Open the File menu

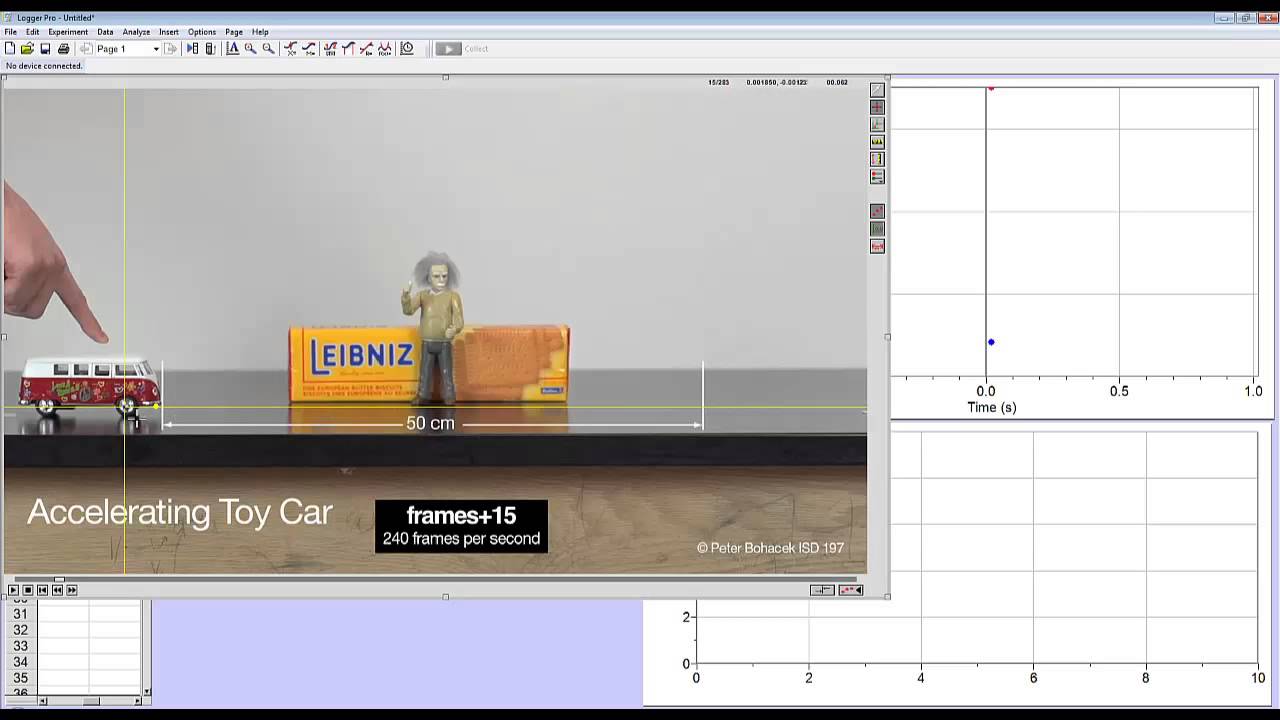10,32
